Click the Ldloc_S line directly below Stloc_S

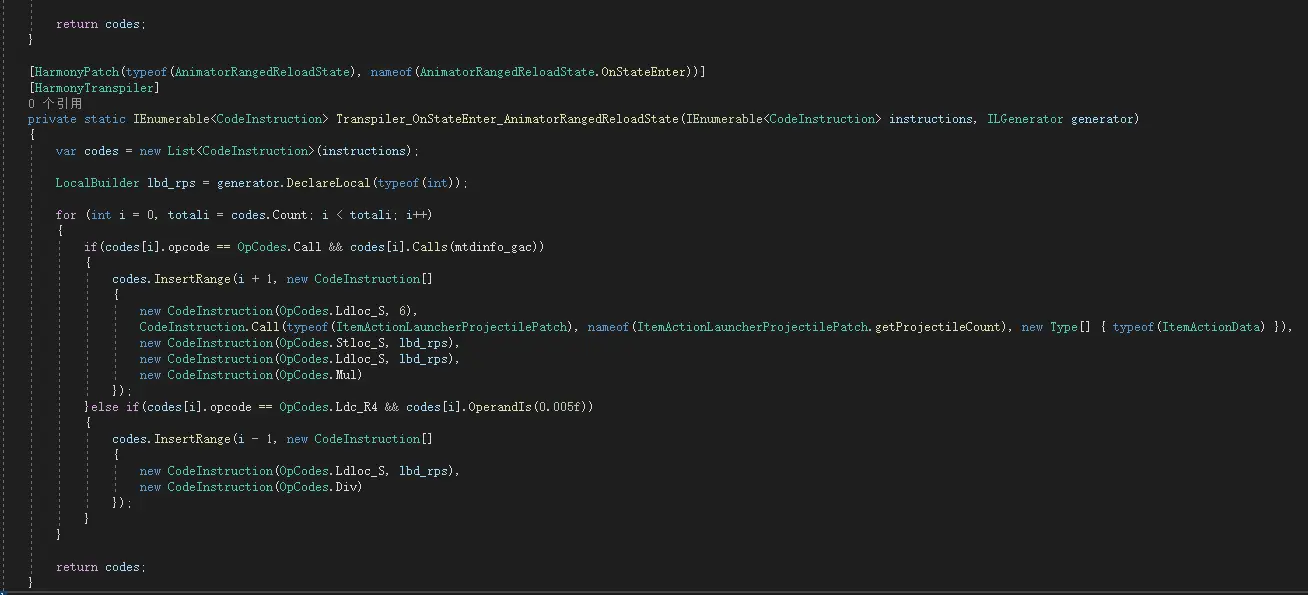click(x=300, y=359)
